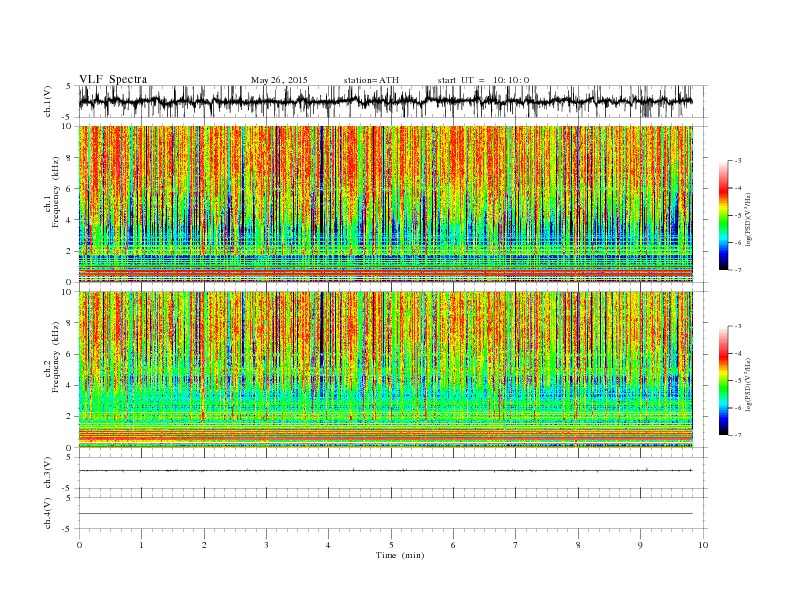Click the "-5" voltage tick of ch.4 axis

point(68,529)
